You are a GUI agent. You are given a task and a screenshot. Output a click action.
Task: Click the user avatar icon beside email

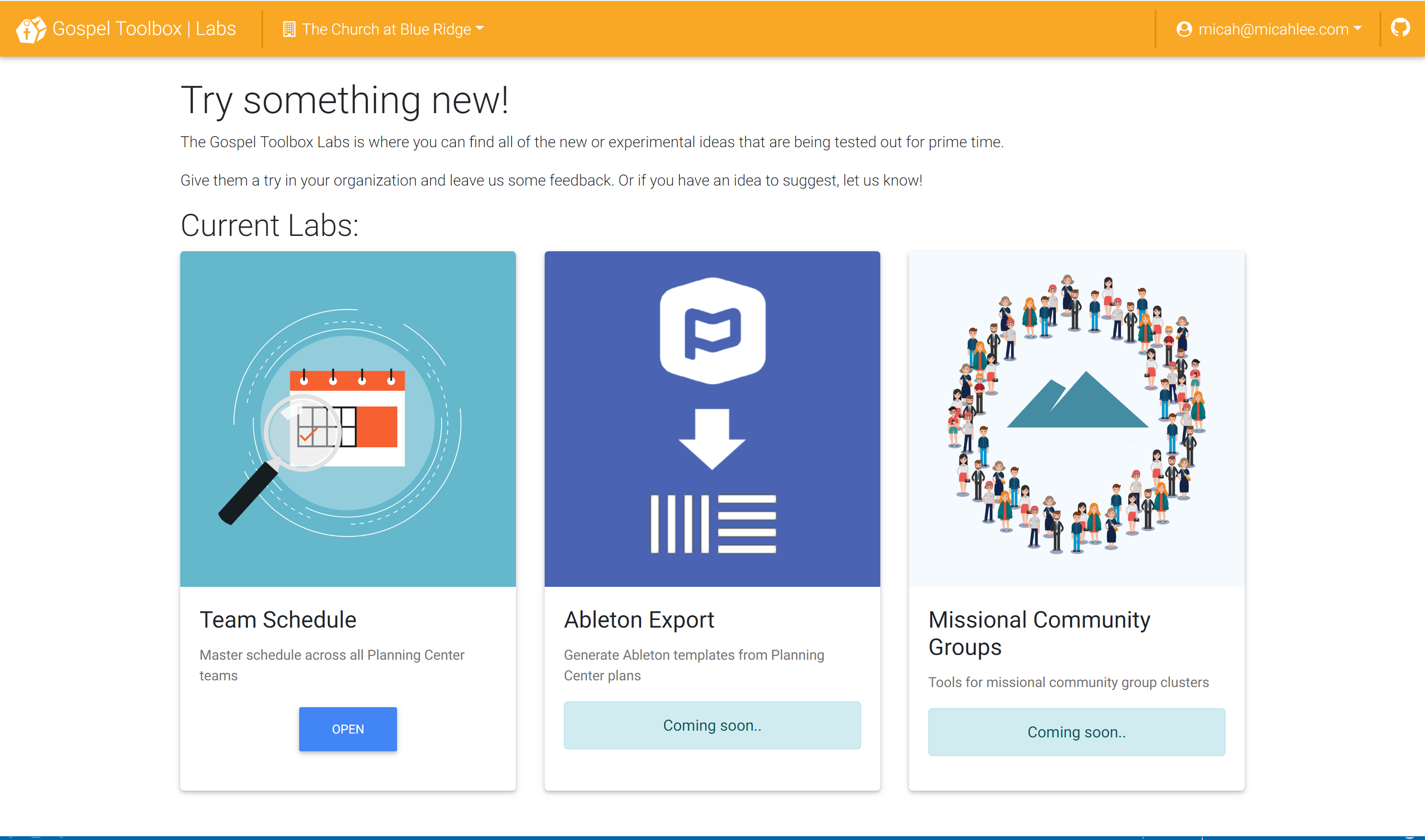(1184, 29)
